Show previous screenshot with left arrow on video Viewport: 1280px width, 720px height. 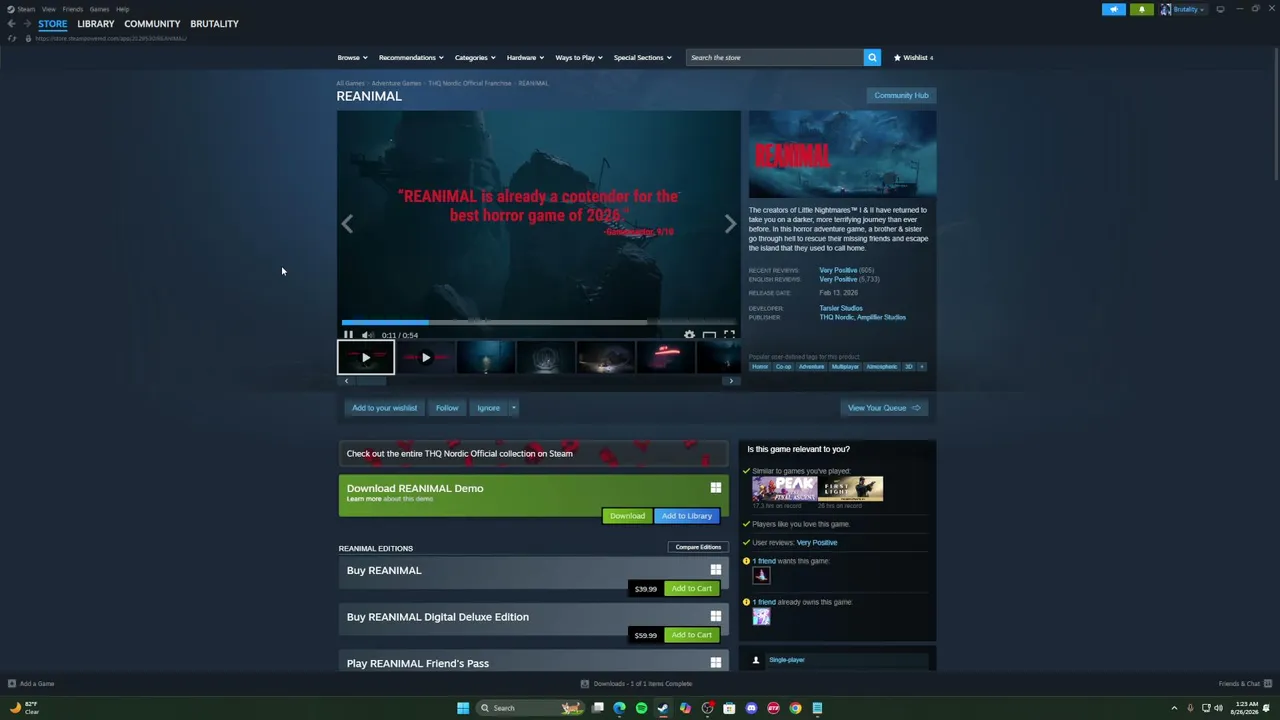point(347,224)
